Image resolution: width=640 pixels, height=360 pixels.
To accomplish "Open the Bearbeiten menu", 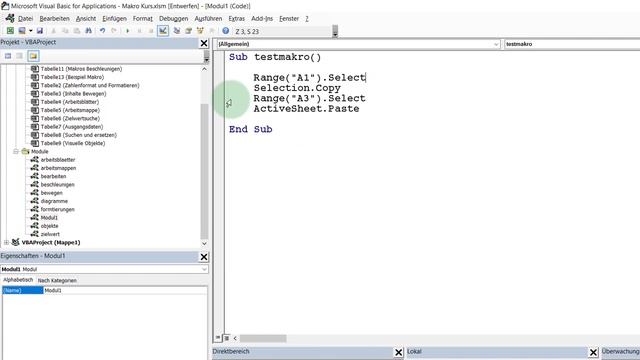I will (x=54, y=19).
